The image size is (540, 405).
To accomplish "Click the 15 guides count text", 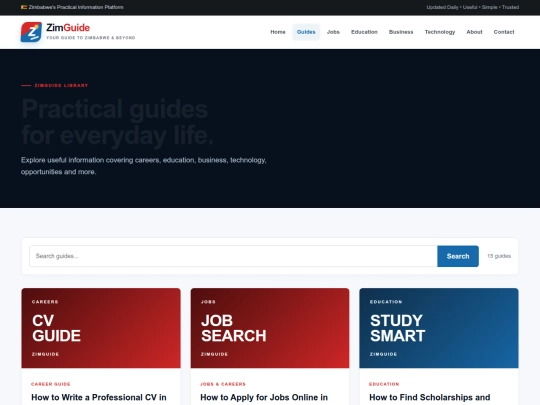I will pos(499,256).
